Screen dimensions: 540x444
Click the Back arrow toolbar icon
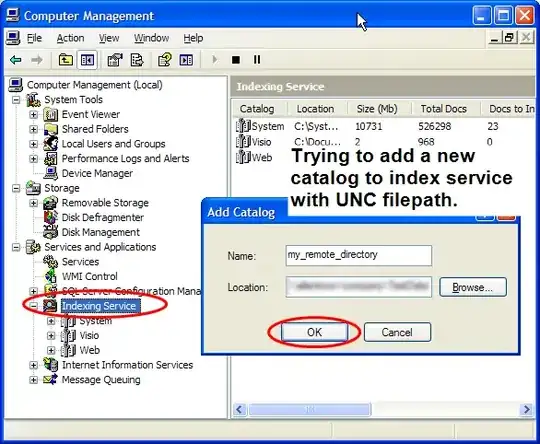tap(16, 60)
